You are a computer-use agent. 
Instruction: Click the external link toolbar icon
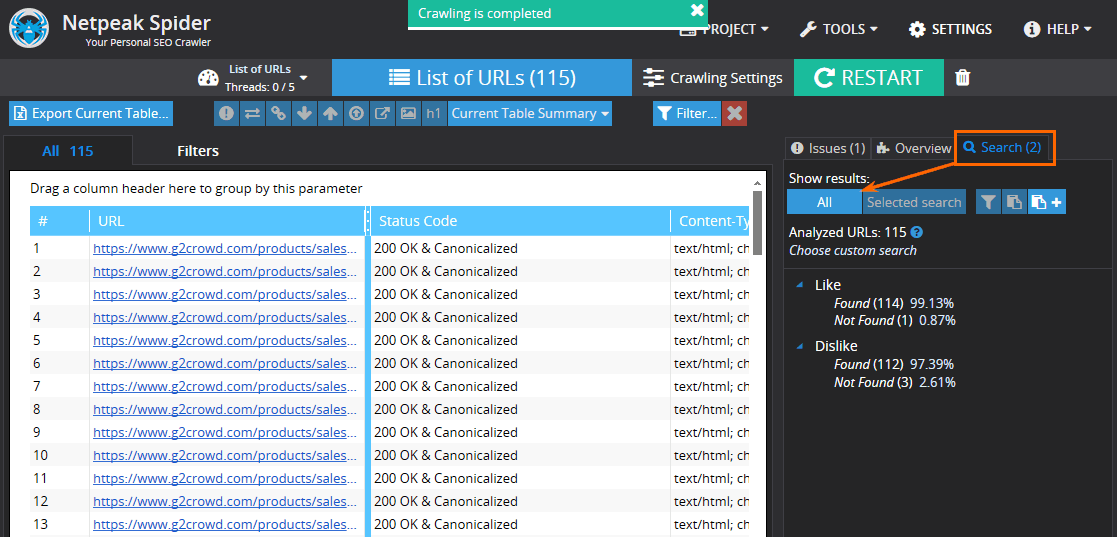click(382, 114)
